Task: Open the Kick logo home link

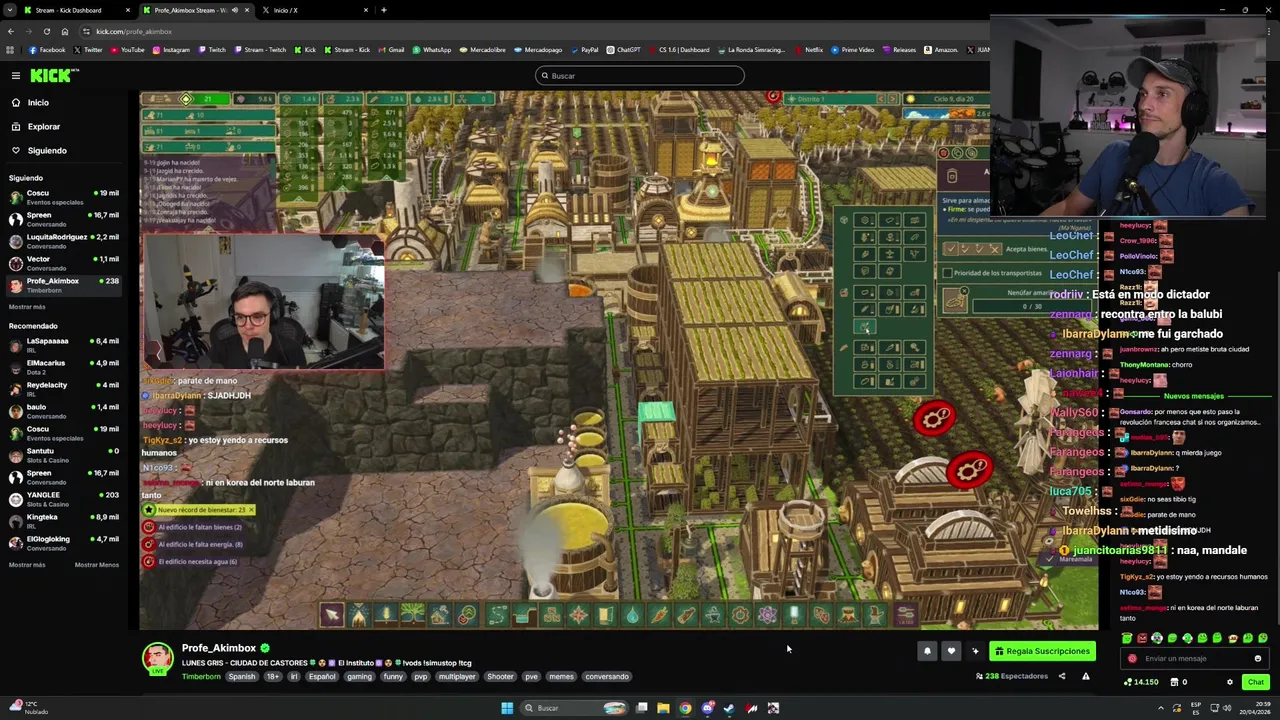Action: click(x=49, y=76)
